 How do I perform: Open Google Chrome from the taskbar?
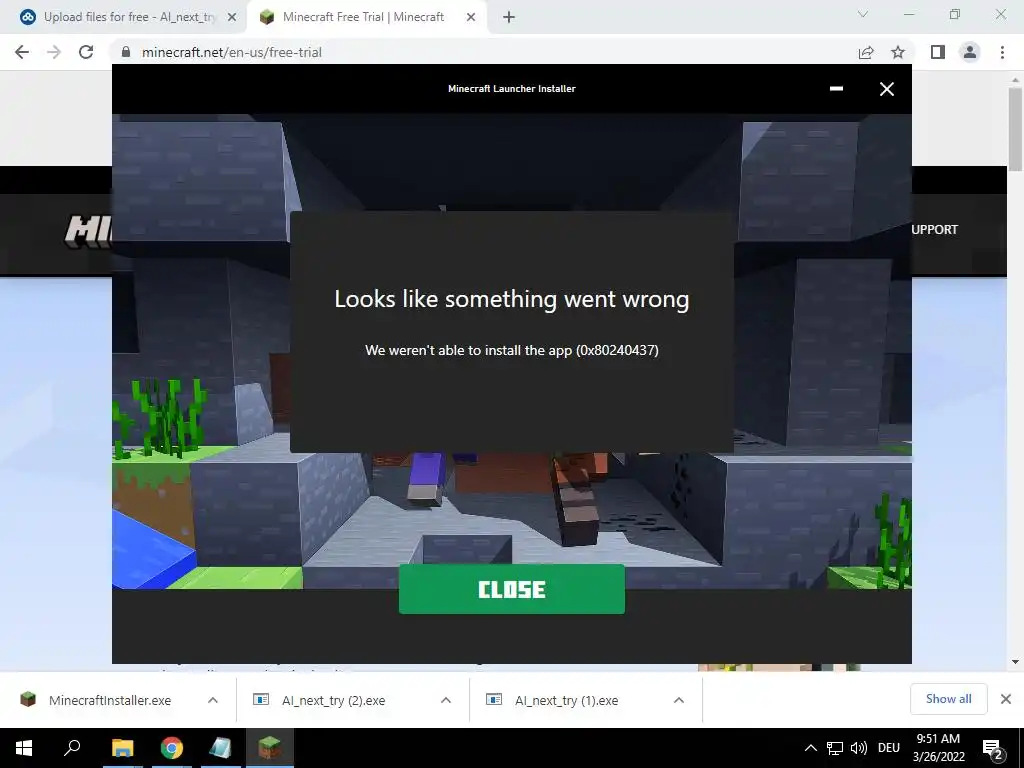(x=172, y=748)
